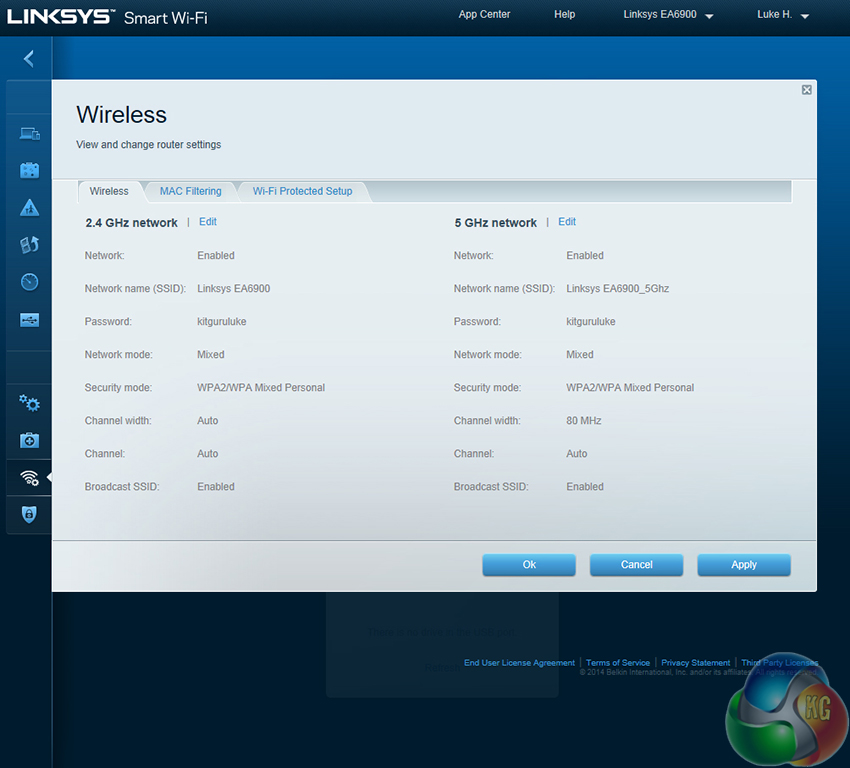Switch to the Wi-Fi Protected Setup tab
The height and width of the screenshot is (768, 850).
click(x=302, y=191)
